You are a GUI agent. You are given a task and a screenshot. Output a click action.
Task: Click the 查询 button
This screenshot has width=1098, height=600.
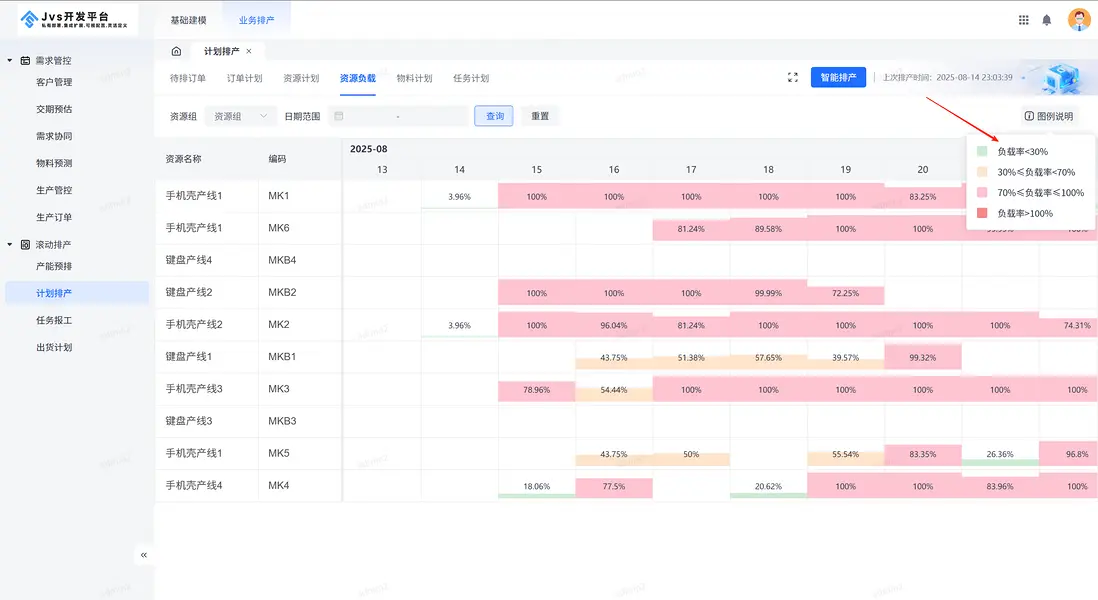tap(494, 116)
